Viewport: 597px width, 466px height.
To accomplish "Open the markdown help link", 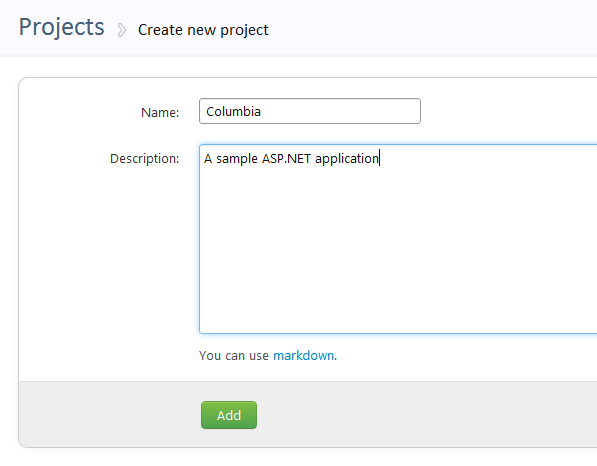I will pyautogui.click(x=303, y=356).
